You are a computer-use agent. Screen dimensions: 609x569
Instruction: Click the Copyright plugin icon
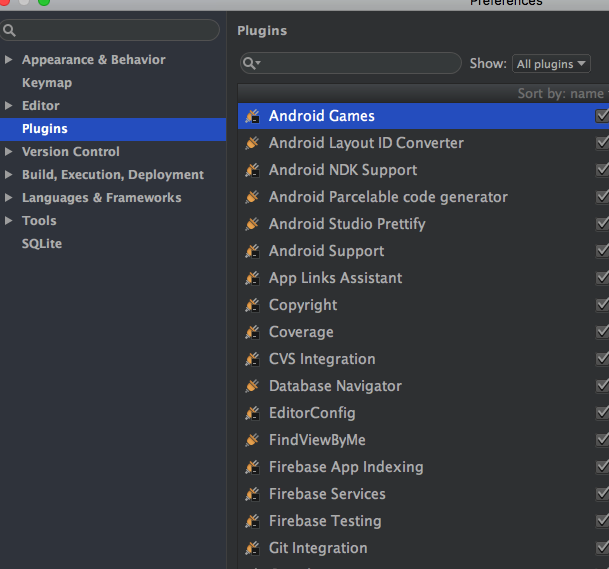click(252, 305)
